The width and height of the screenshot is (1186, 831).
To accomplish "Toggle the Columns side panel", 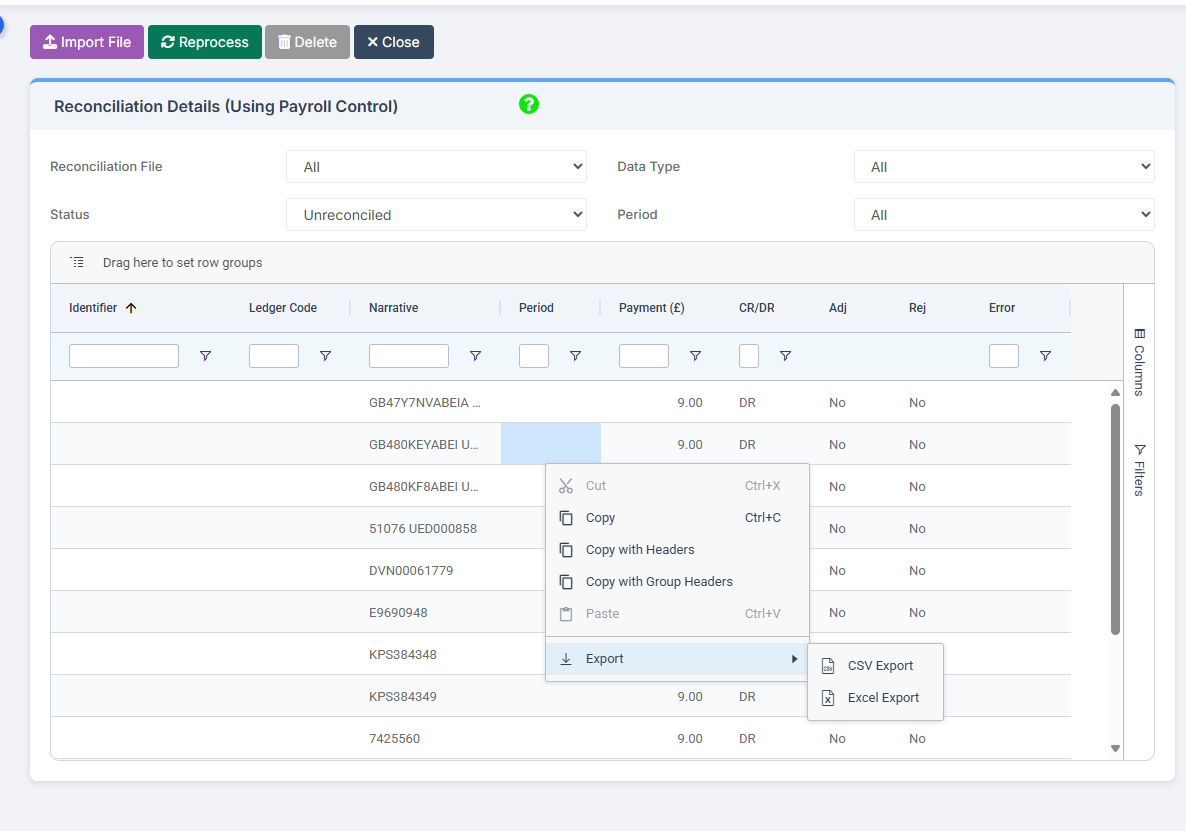I will coord(1139,362).
